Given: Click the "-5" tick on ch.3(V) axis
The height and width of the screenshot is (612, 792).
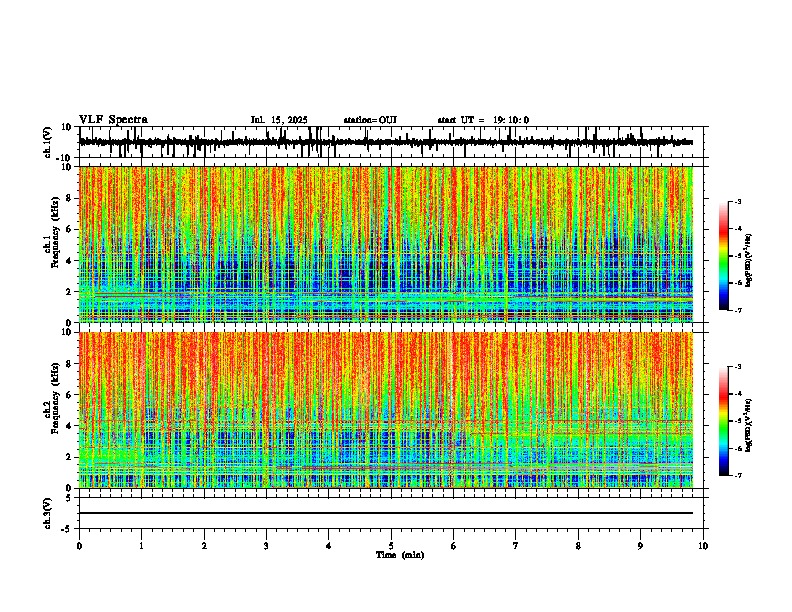Looking at the screenshot, I should click(67, 529).
